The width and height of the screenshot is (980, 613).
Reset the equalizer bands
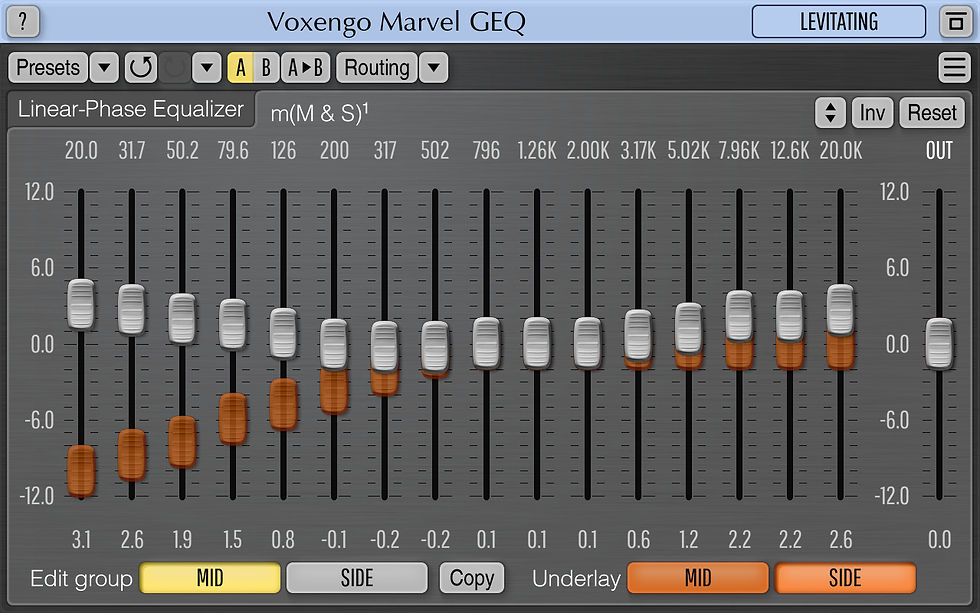point(932,113)
